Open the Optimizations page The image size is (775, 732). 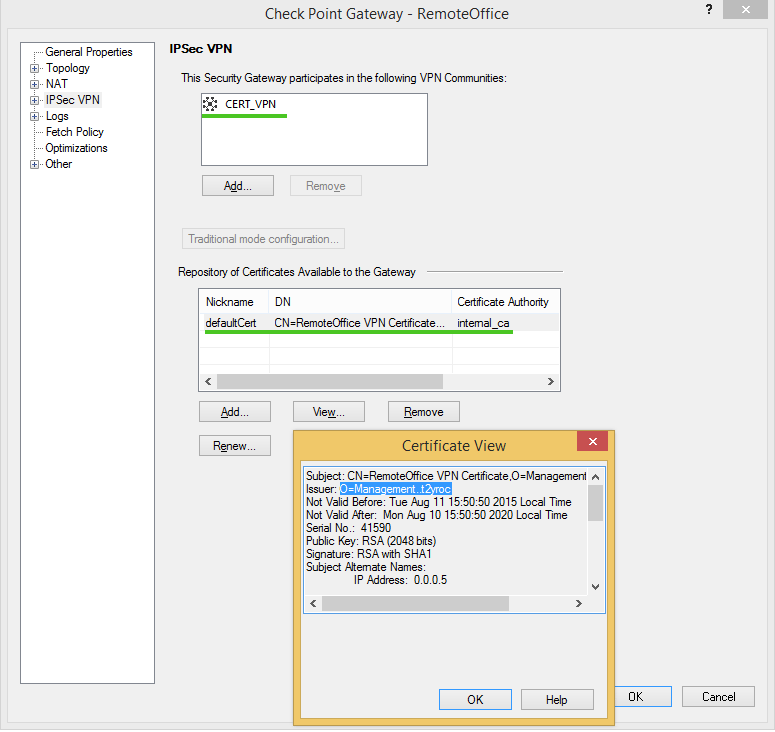point(76,148)
